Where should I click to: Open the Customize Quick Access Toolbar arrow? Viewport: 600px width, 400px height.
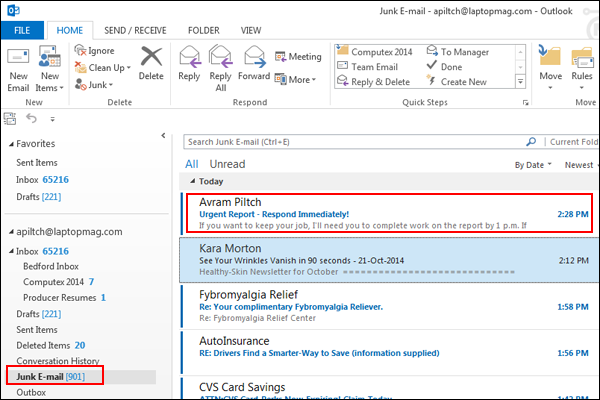pyautogui.click(x=52, y=119)
